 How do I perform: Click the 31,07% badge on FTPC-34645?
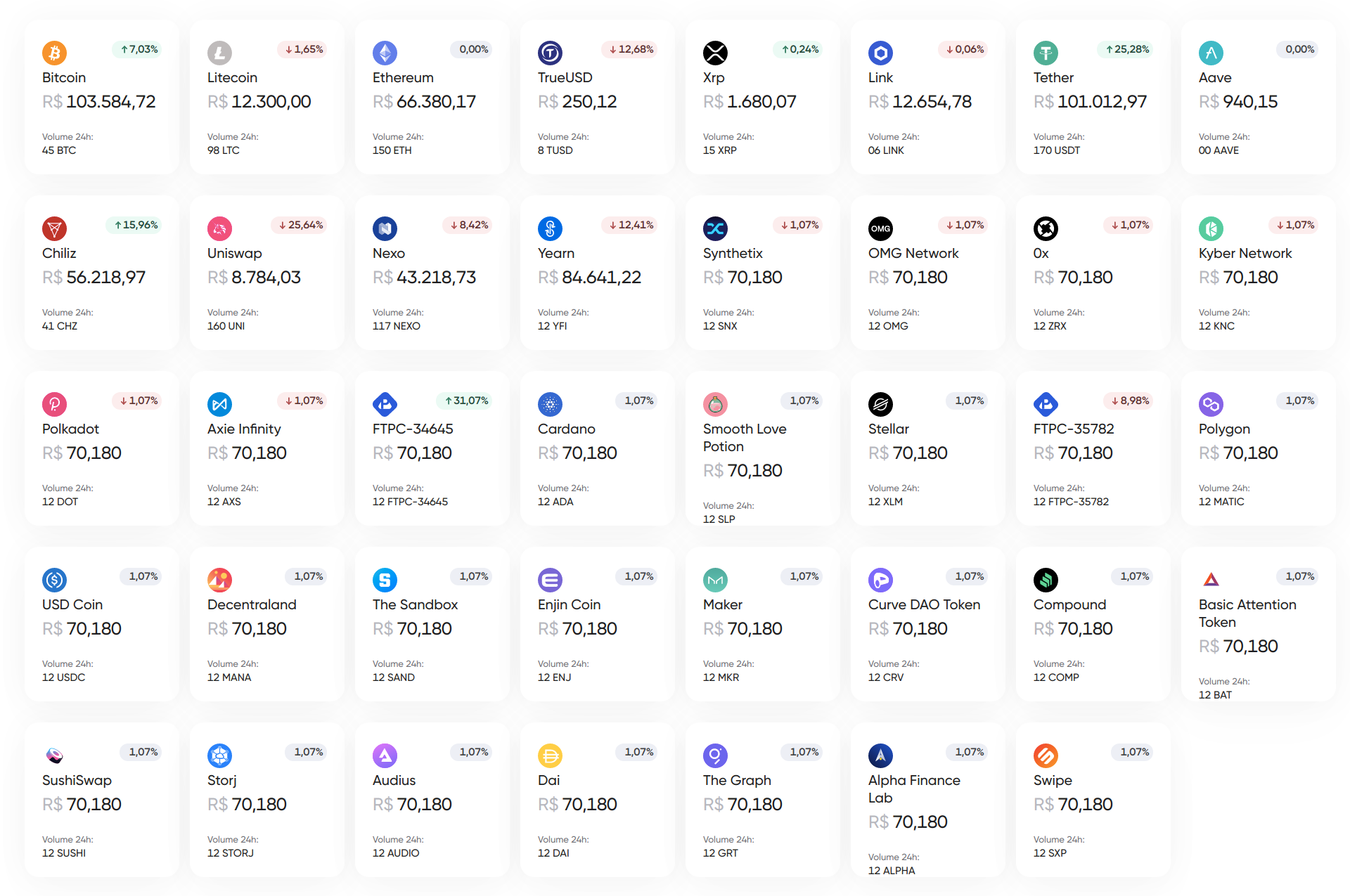(x=464, y=401)
